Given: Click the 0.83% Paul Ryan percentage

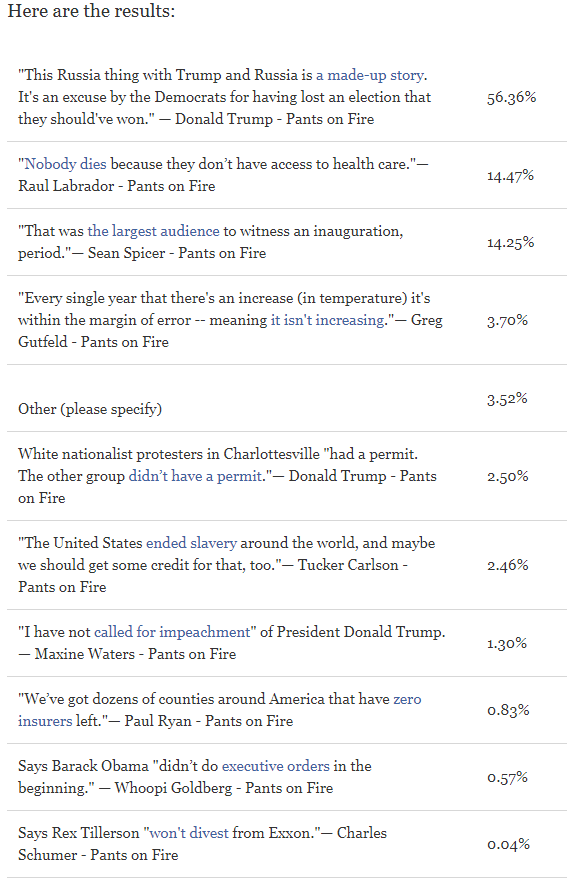Looking at the screenshot, I should (508, 710).
